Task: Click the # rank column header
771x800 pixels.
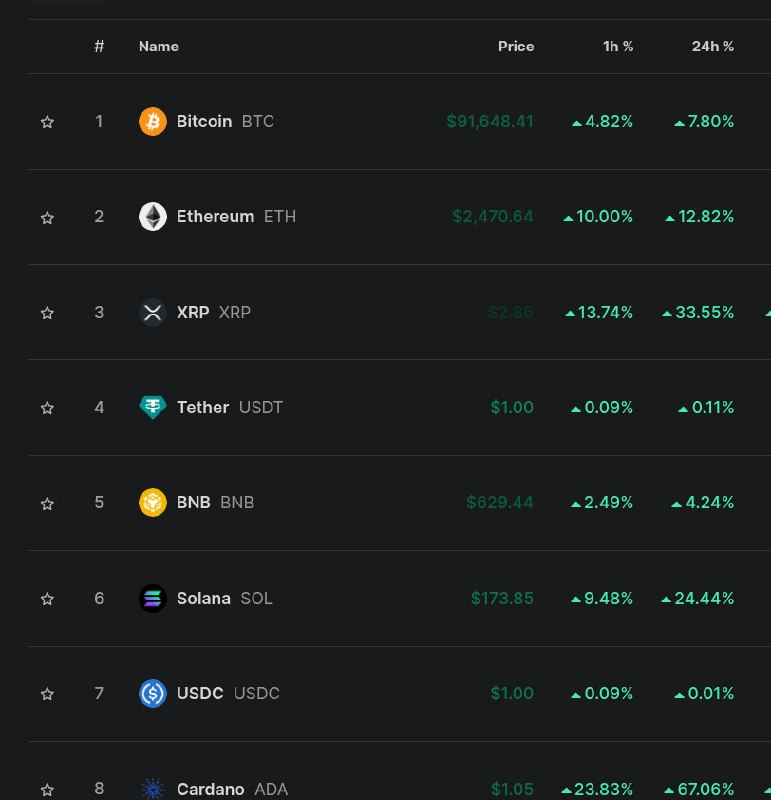Action: pos(99,46)
